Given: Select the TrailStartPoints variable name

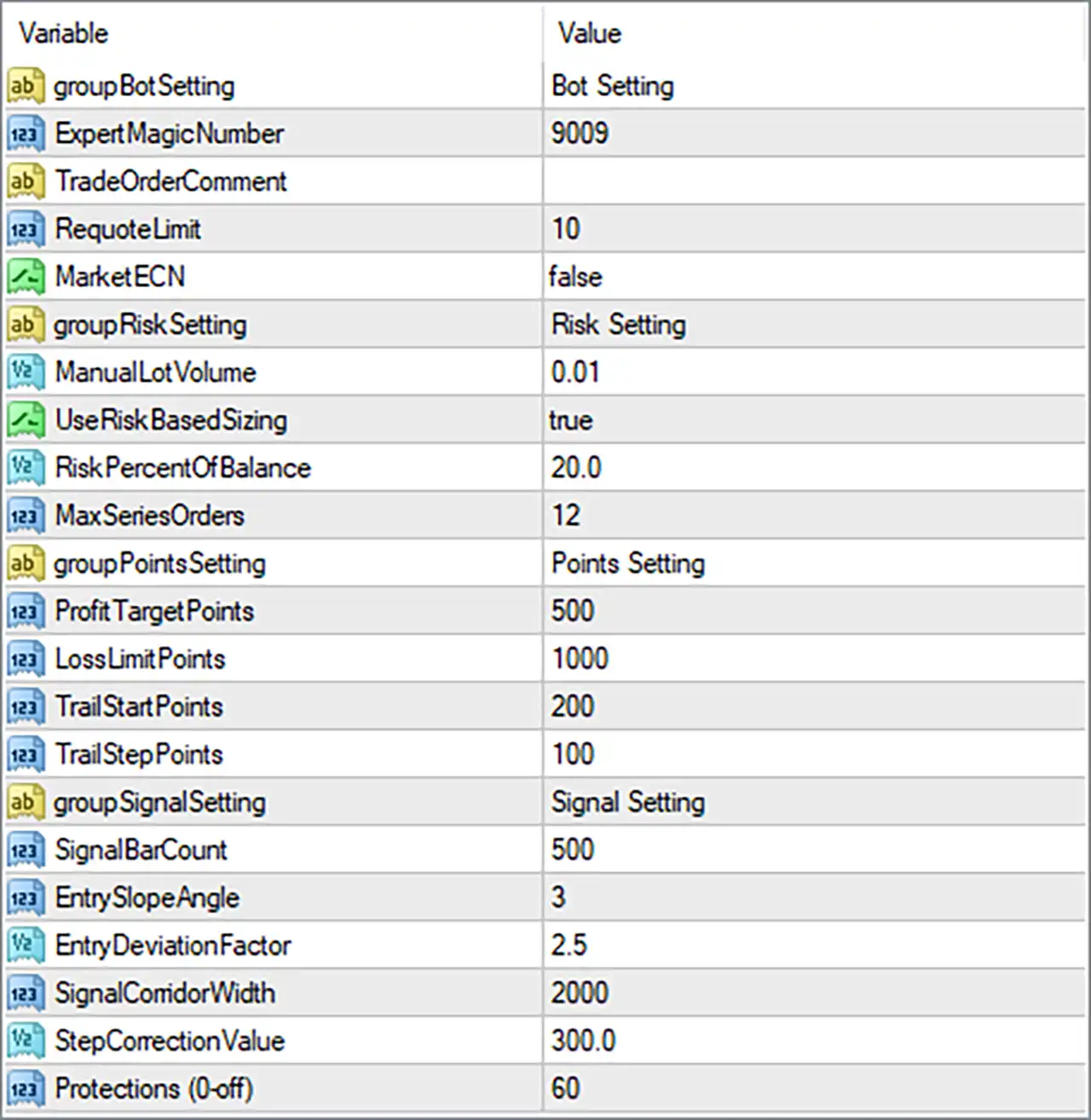Looking at the screenshot, I should click(139, 707).
